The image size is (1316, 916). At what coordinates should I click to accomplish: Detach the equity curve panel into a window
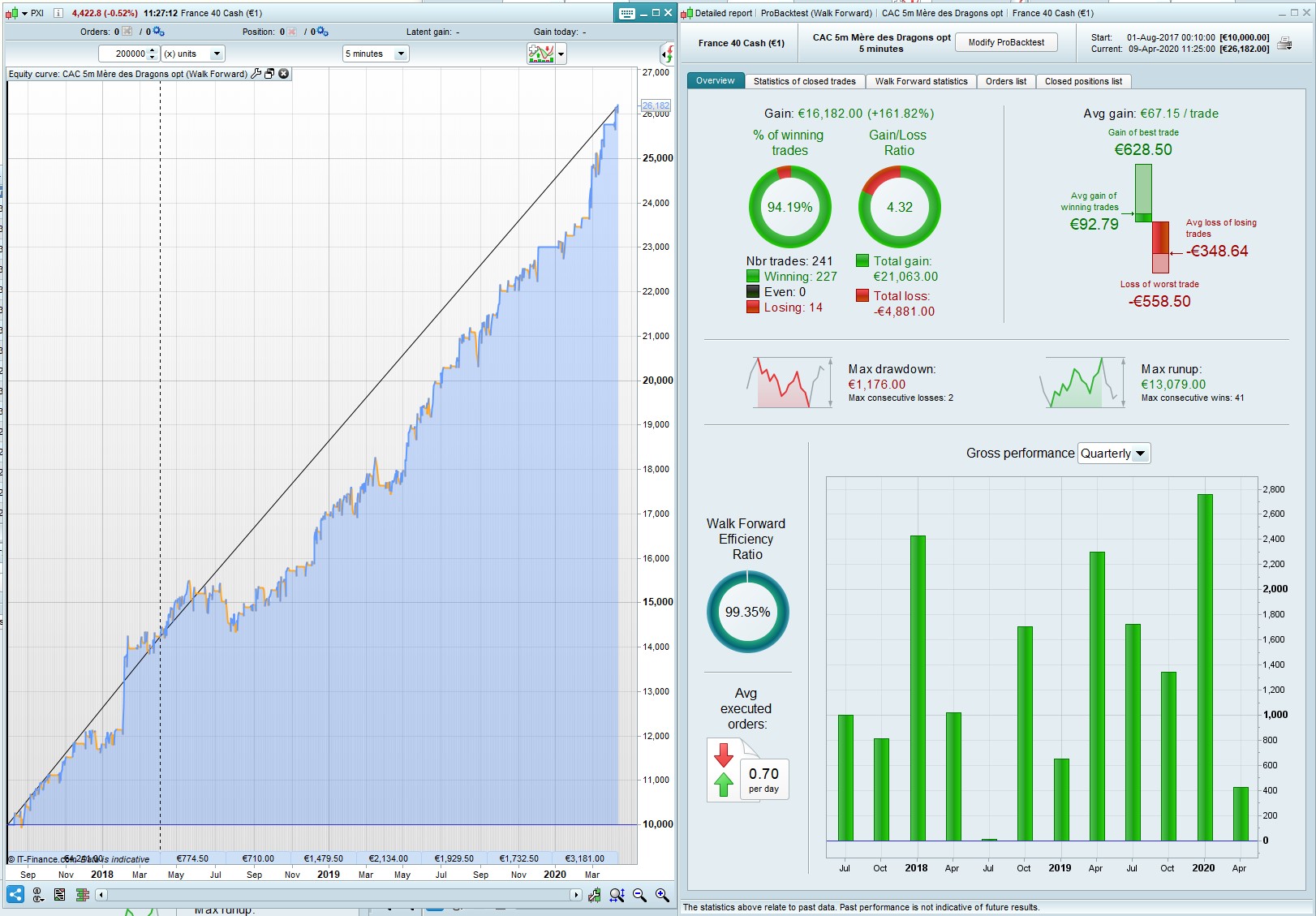(270, 74)
